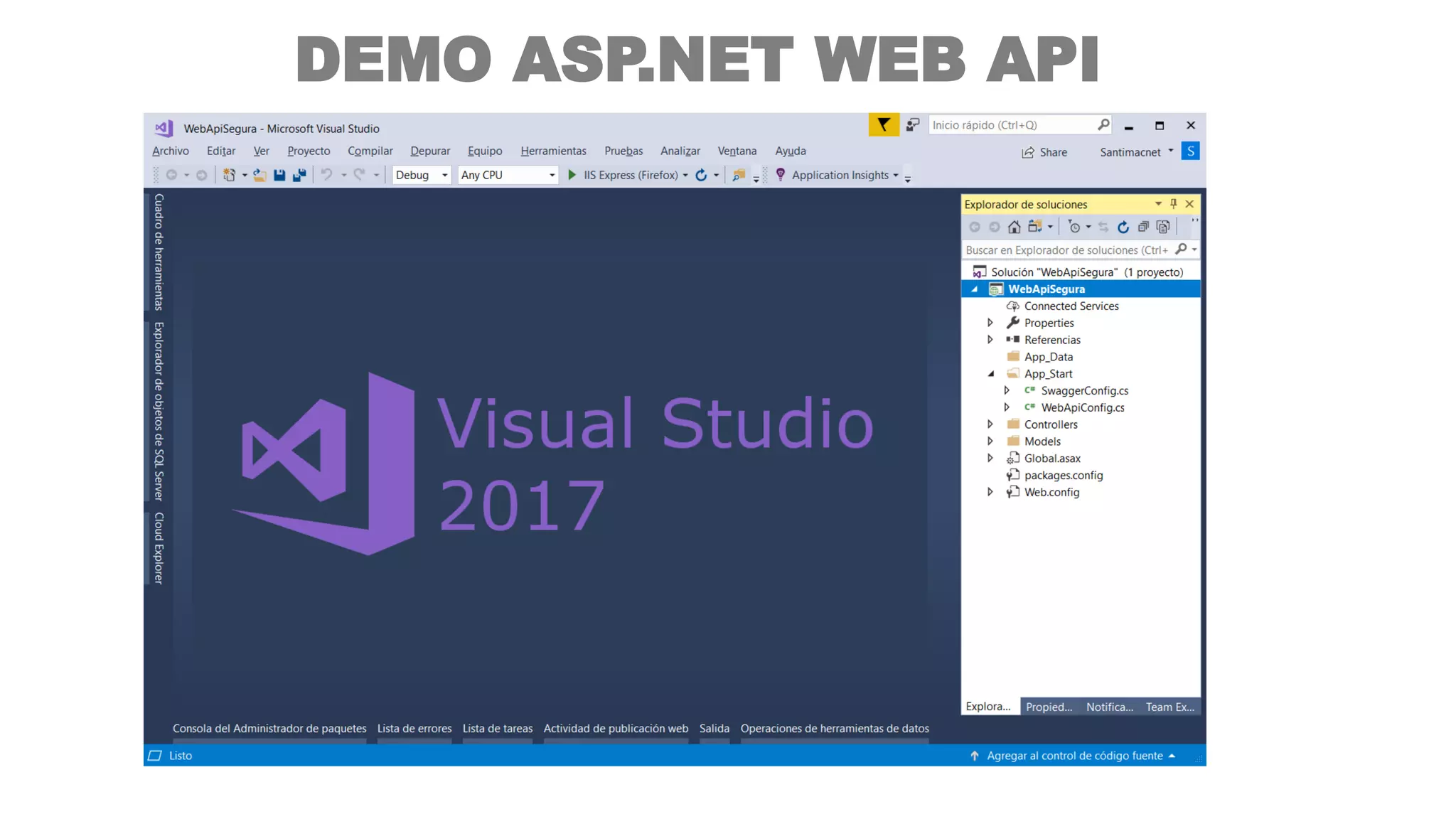Click Agregar al control de código fuente

pyautogui.click(x=1074, y=756)
